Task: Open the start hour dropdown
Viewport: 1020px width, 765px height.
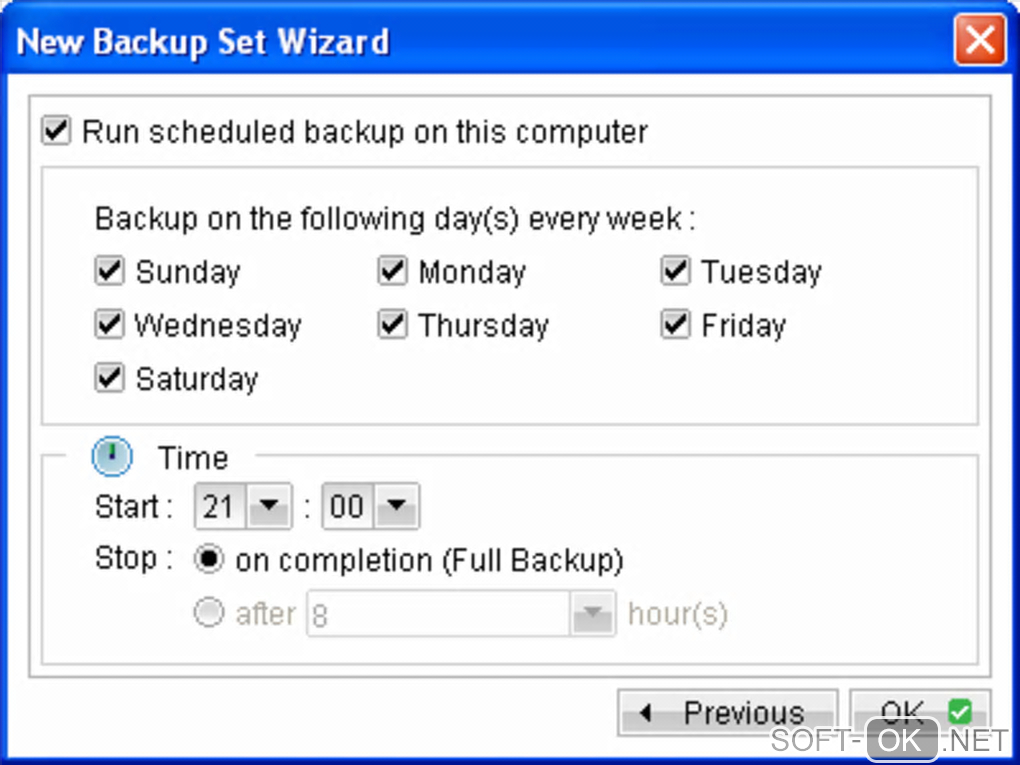Action: [268, 507]
